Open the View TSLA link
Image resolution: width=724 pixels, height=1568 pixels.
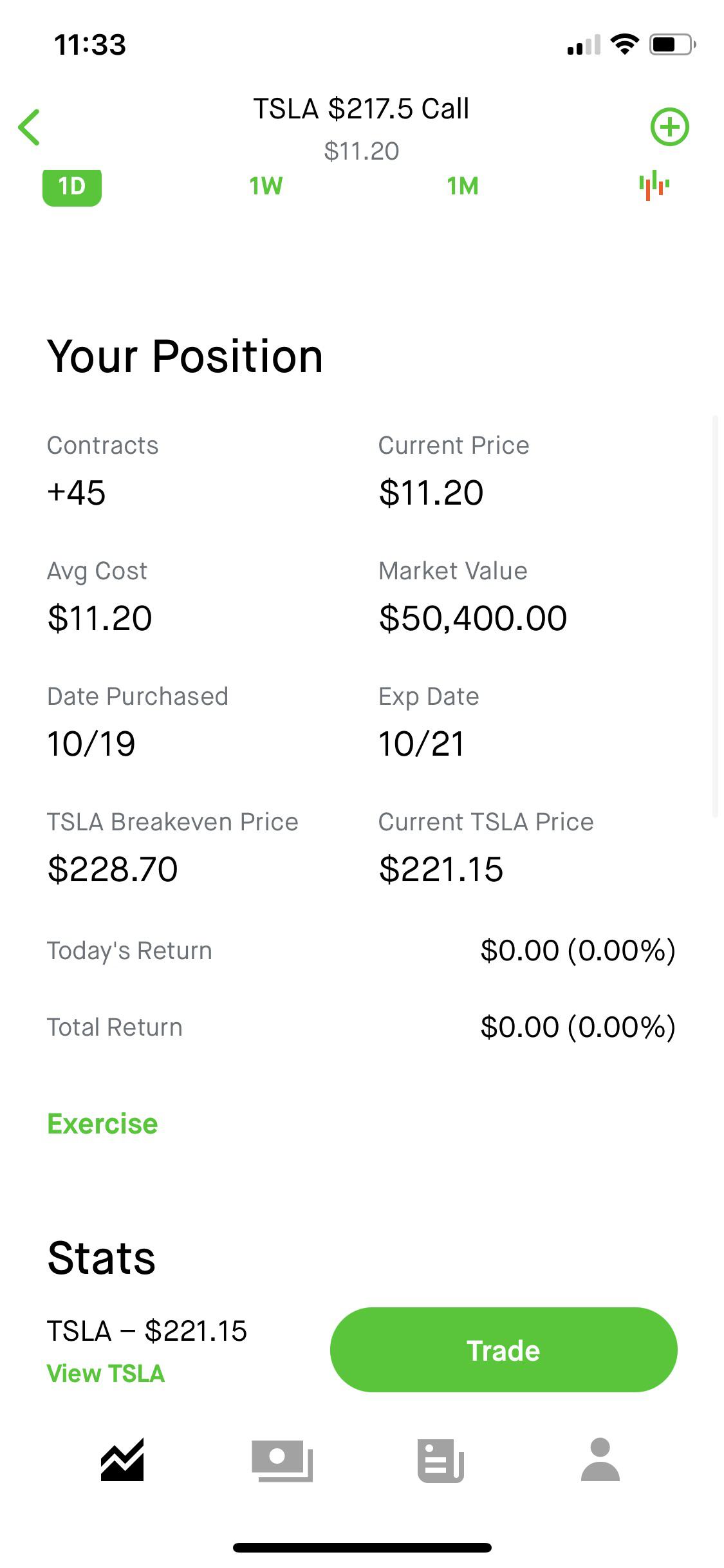pos(106,1374)
